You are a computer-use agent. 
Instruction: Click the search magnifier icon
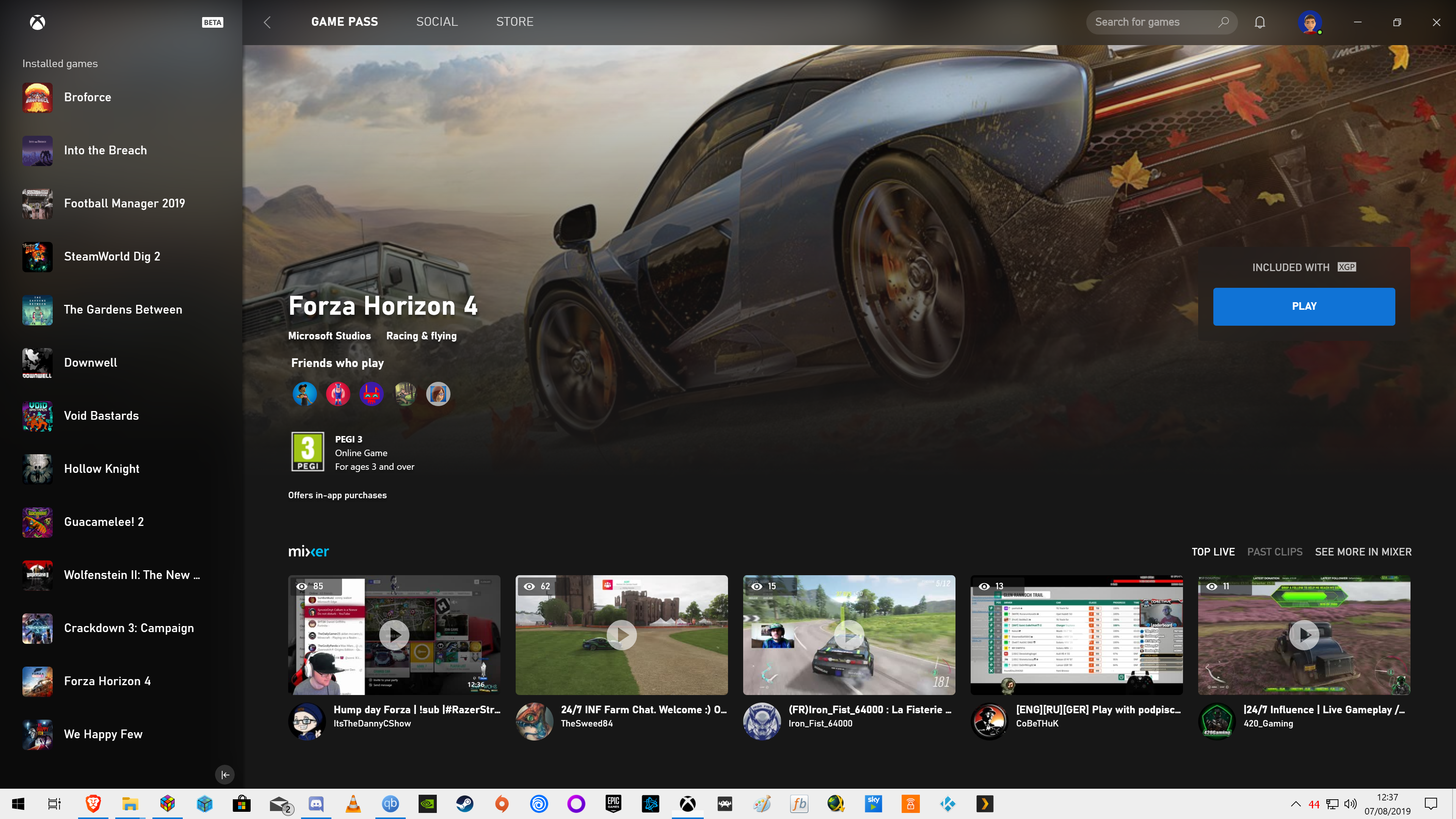tap(1223, 22)
